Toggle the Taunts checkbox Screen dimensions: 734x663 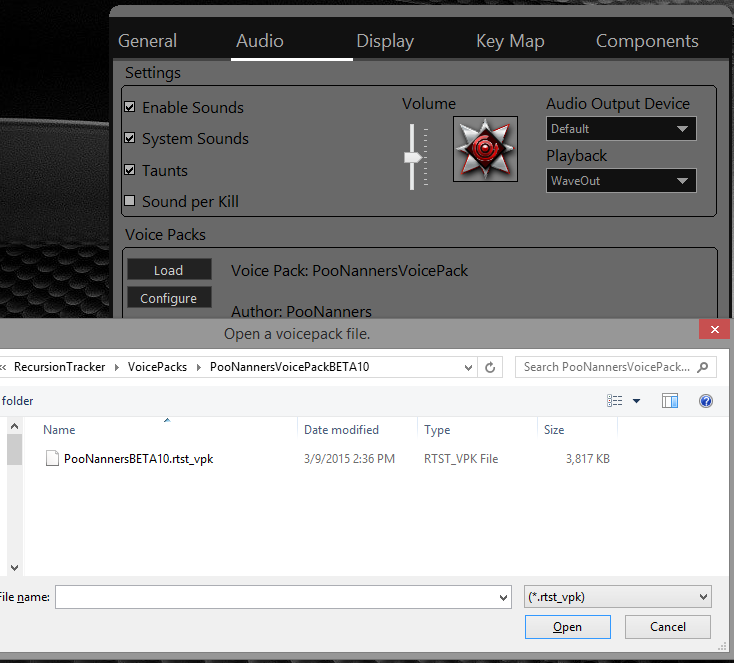point(129,170)
